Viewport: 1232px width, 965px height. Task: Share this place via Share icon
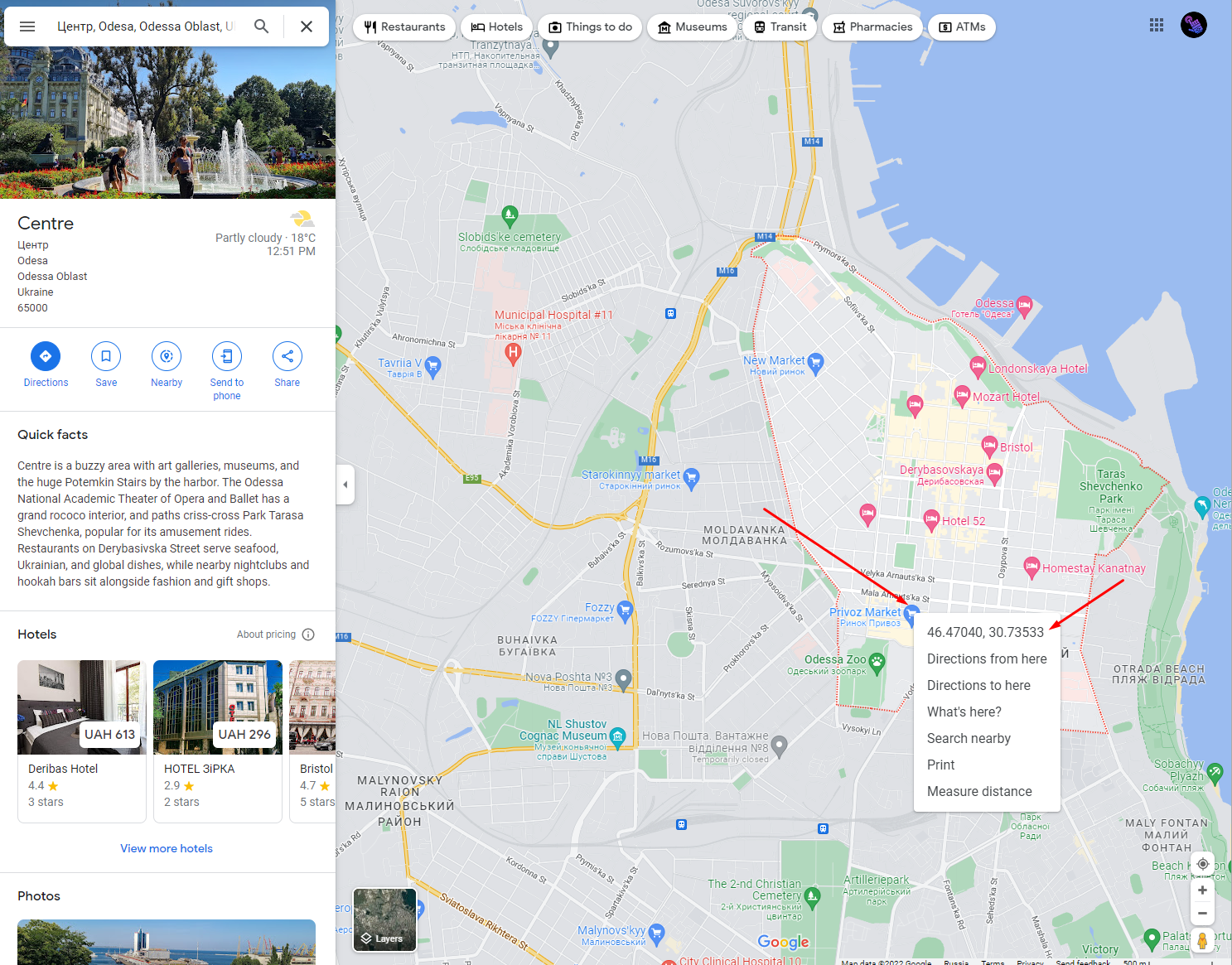287,356
